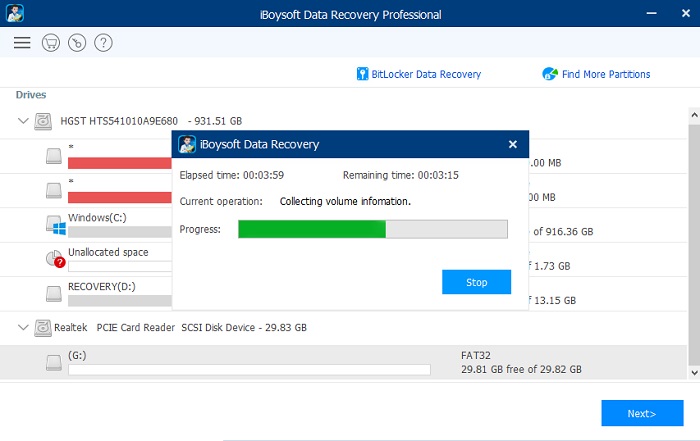Select second unnamed partition drive icon

tap(54, 190)
